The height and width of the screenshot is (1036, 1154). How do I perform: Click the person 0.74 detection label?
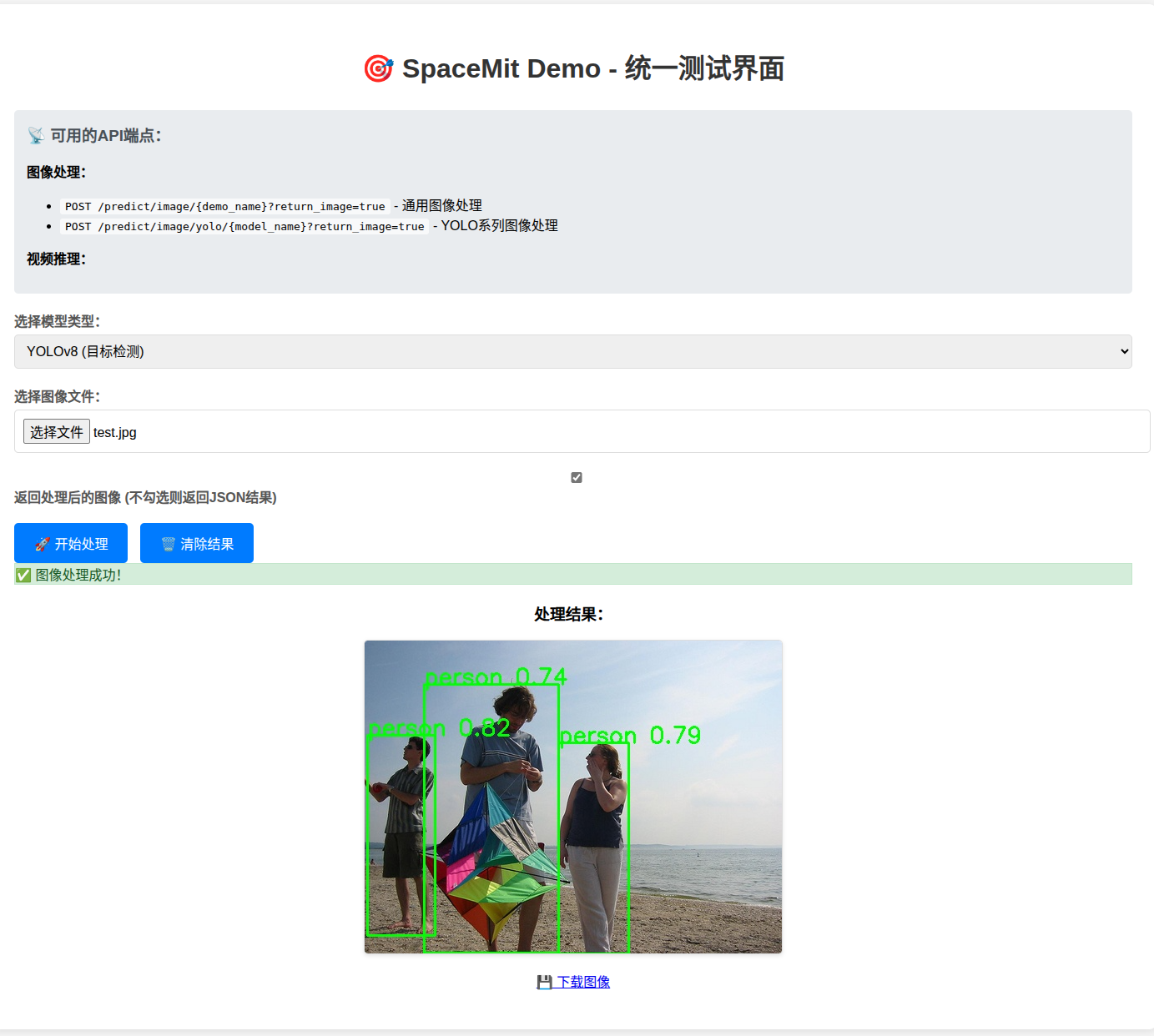[x=496, y=676]
